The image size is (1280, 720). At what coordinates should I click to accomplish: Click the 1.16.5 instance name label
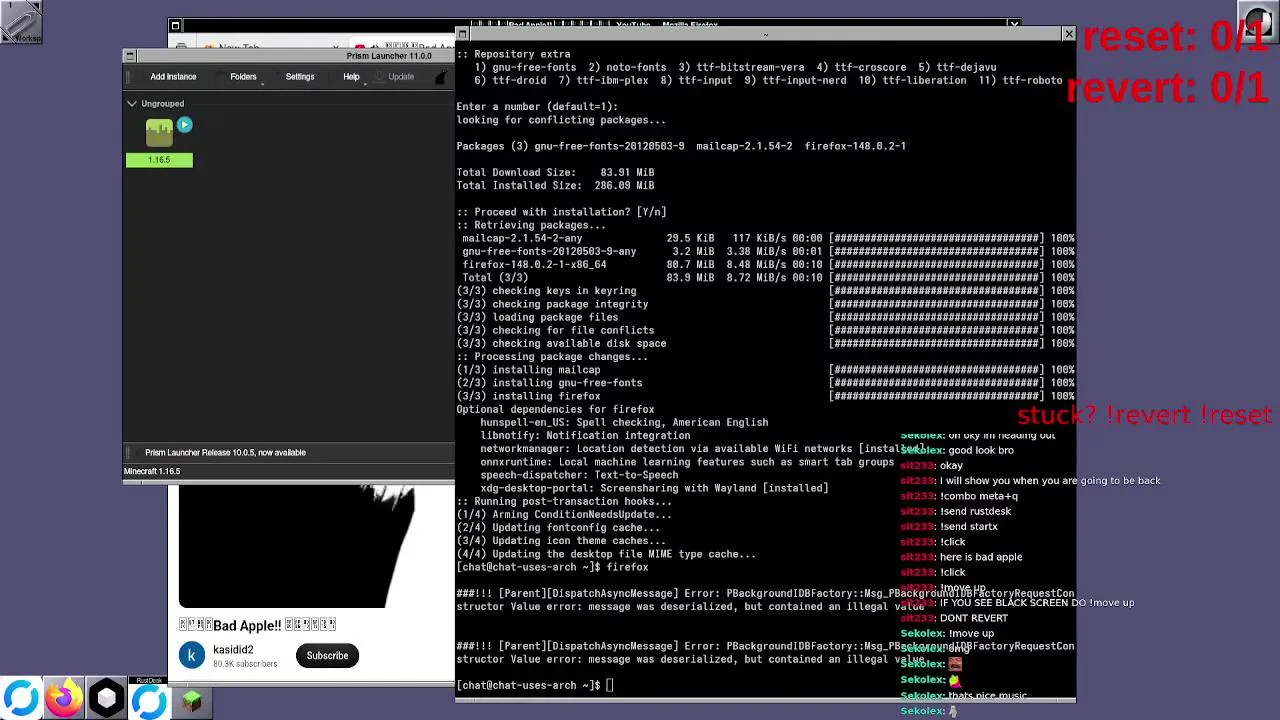159,160
